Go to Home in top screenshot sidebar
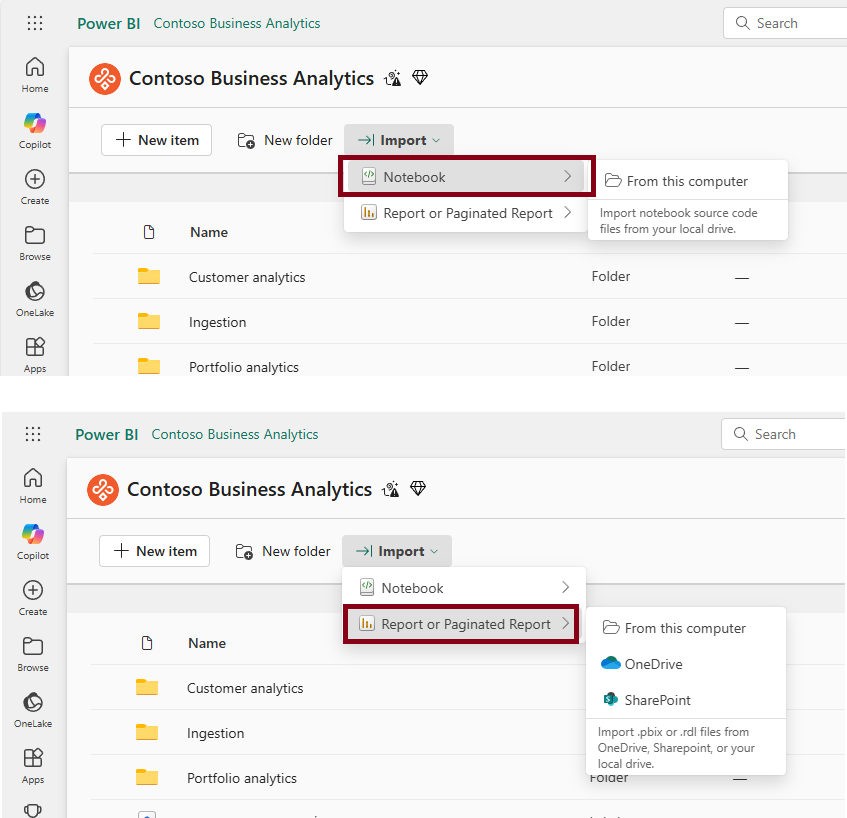Image resolution: width=847 pixels, height=818 pixels. click(35, 75)
